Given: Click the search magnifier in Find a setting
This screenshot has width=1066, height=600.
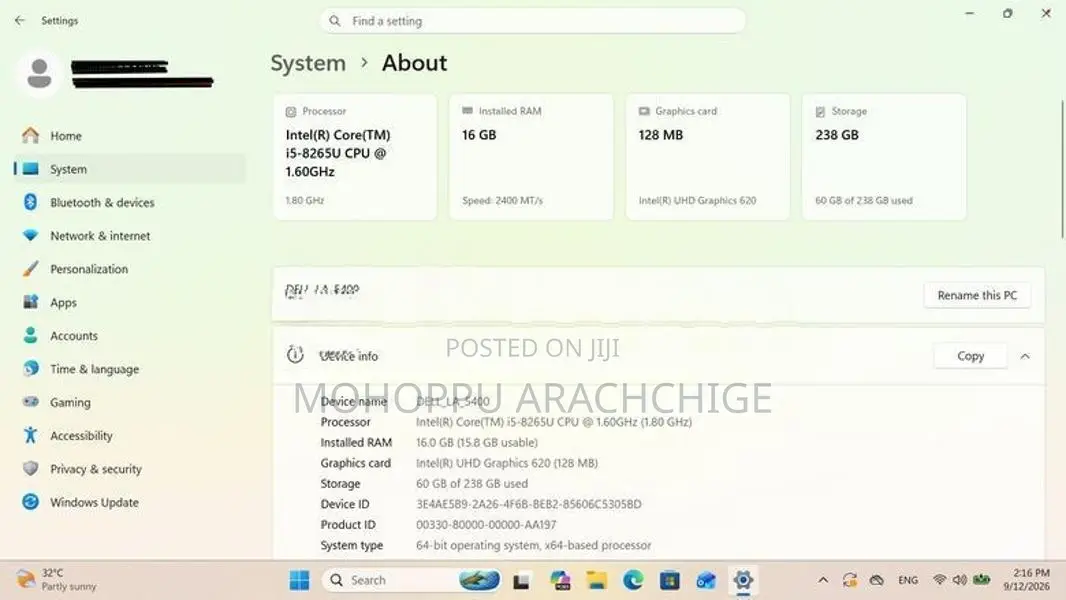Looking at the screenshot, I should 334,21.
